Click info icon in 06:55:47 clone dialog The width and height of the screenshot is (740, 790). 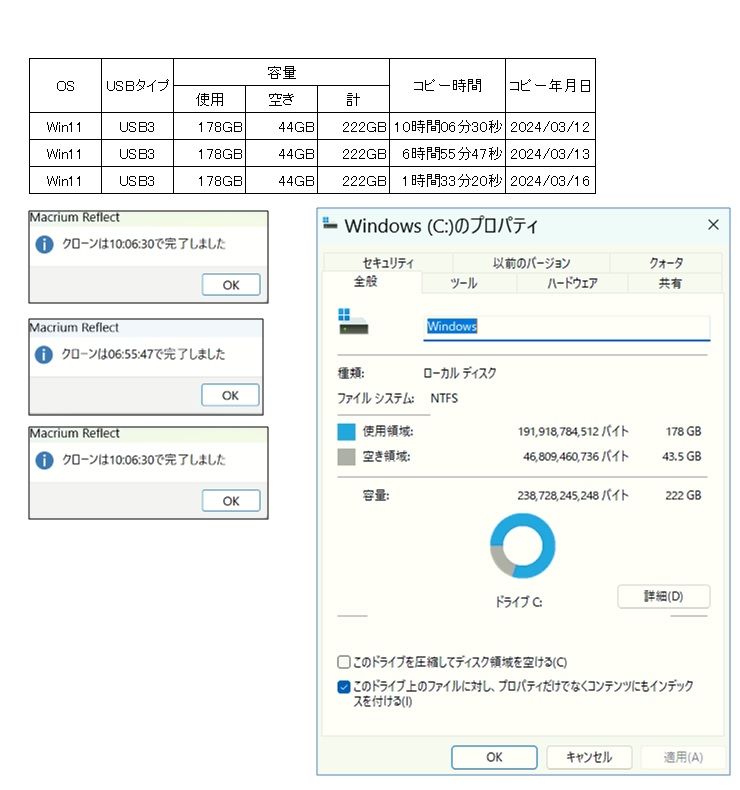pyautogui.click(x=44, y=355)
